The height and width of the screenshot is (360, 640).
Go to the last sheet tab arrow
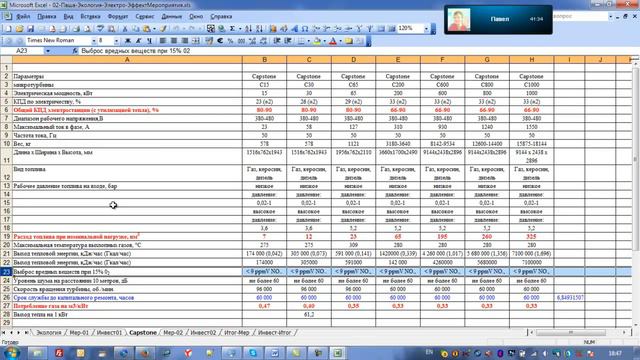click(x=26, y=333)
